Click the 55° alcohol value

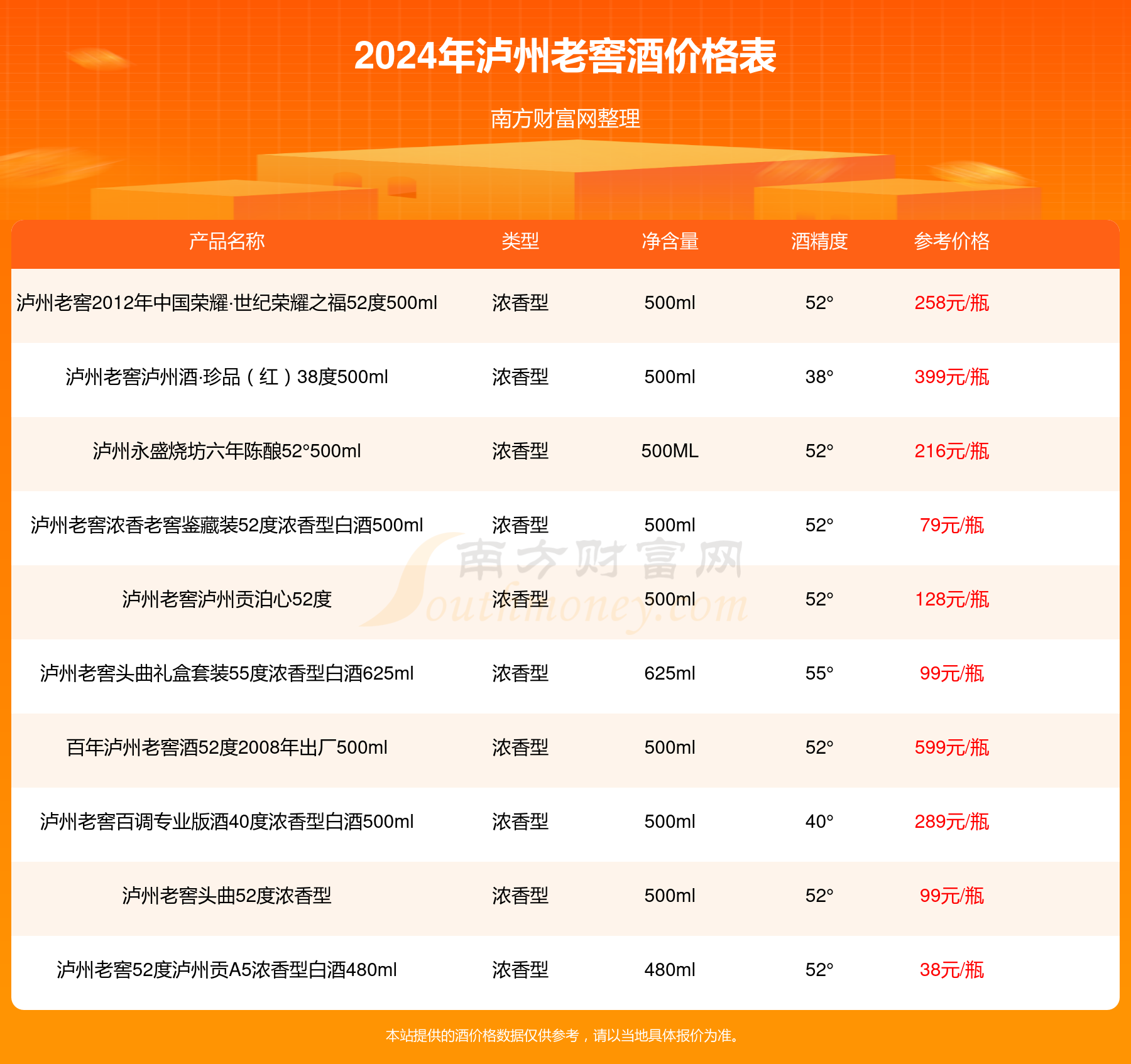[819, 673]
